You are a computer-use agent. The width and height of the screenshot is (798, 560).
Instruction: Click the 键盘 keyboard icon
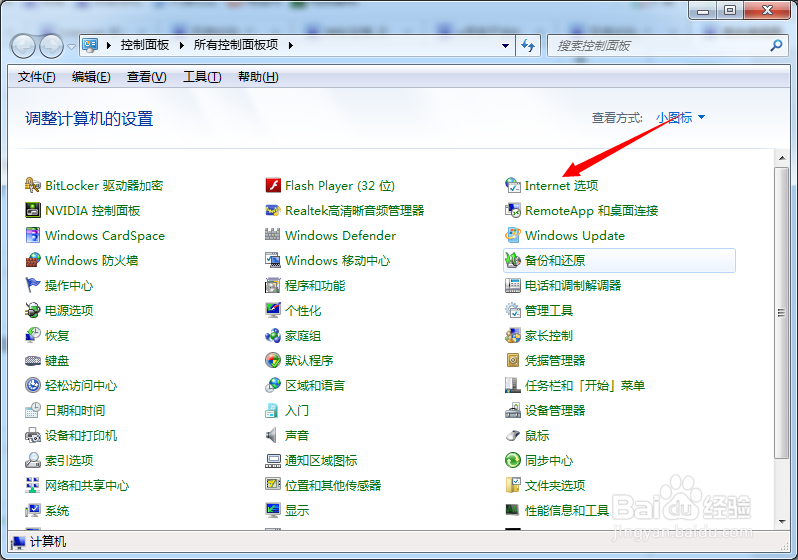[33, 360]
